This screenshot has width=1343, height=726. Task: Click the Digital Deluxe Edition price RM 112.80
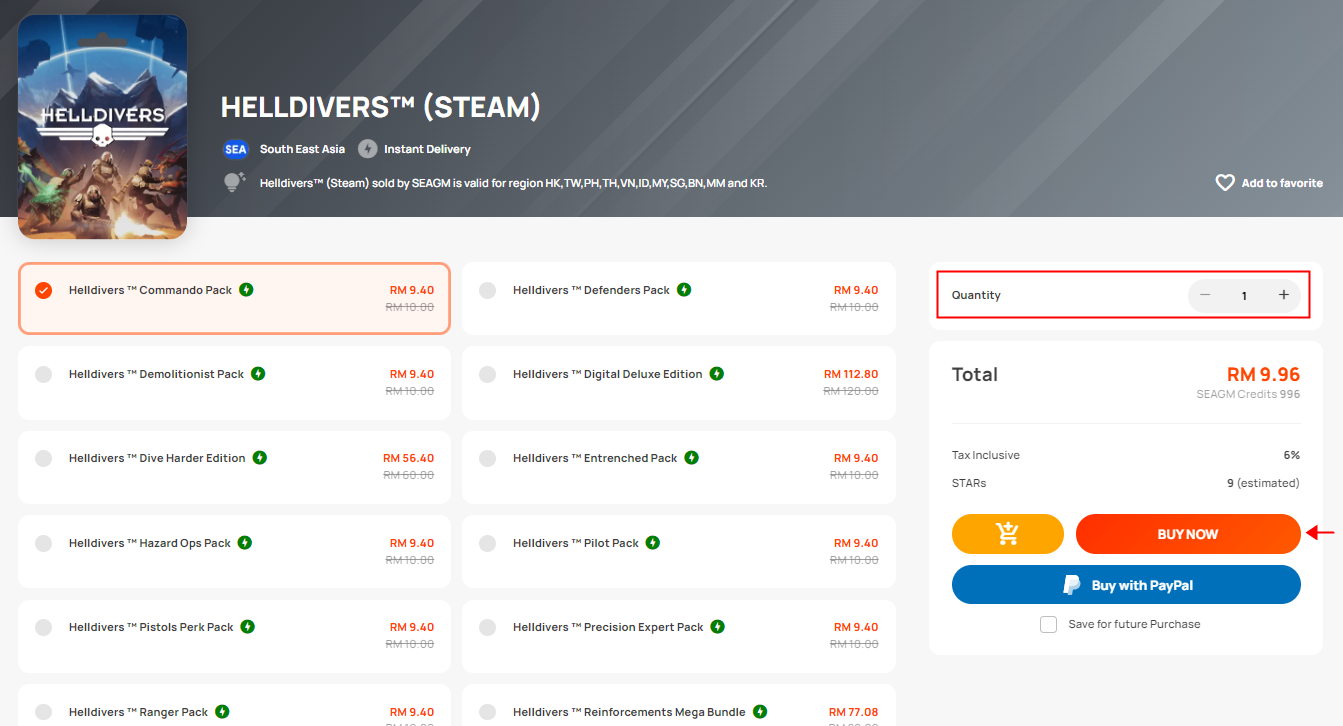click(x=851, y=374)
